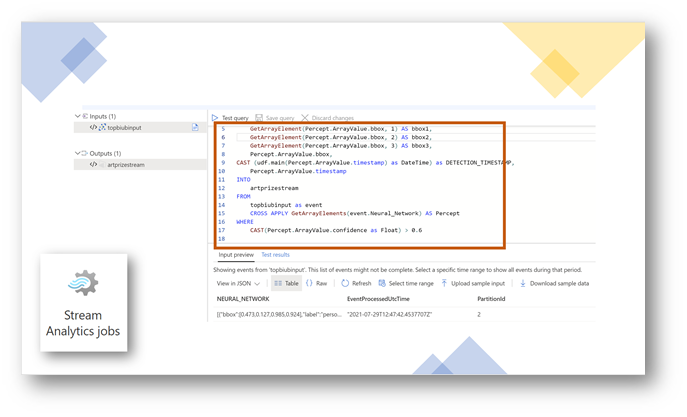Click the Upload sample input arrow icon
The image size is (687, 417).
(444, 283)
